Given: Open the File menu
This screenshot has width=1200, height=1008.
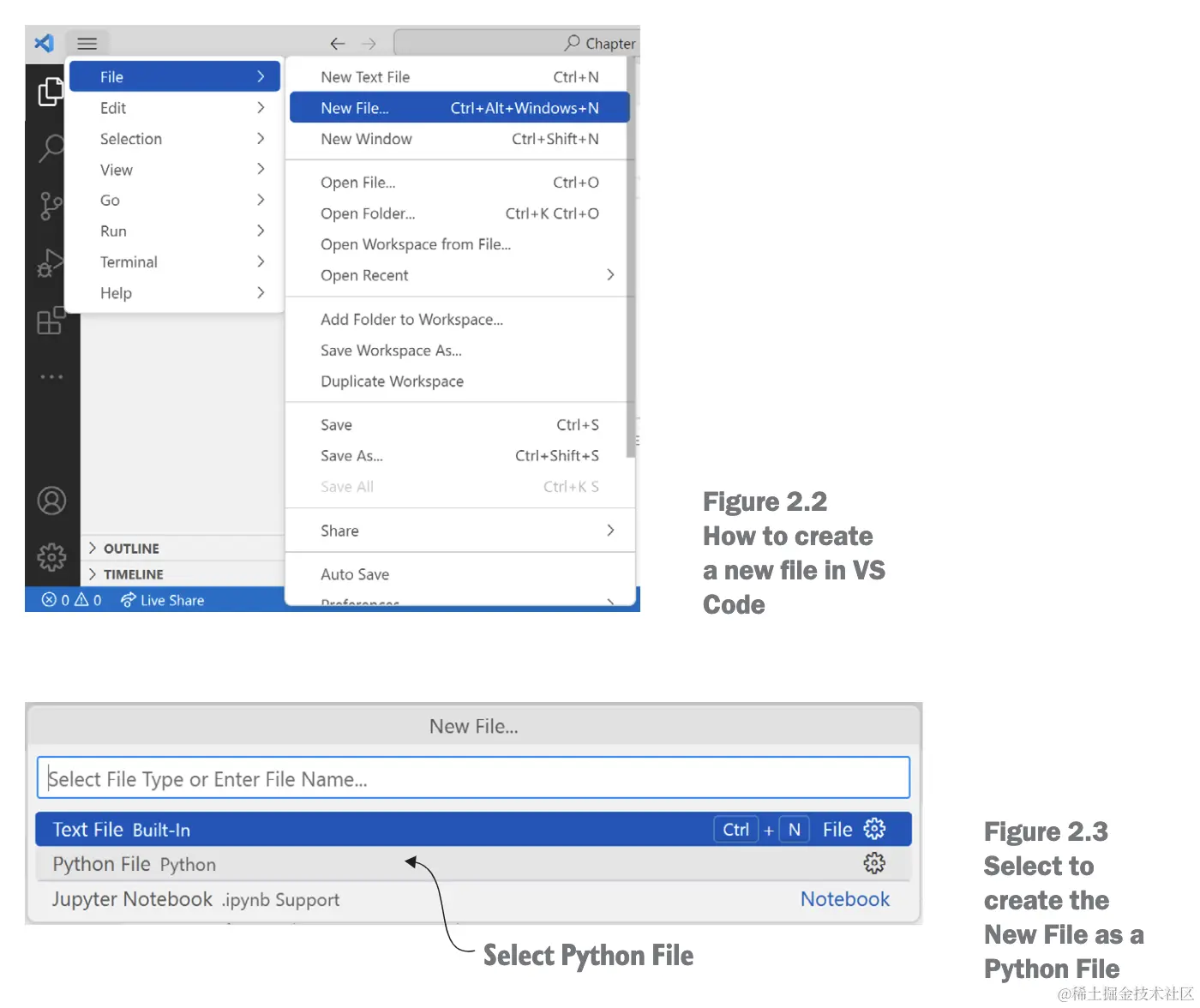Looking at the screenshot, I should coord(175,77).
